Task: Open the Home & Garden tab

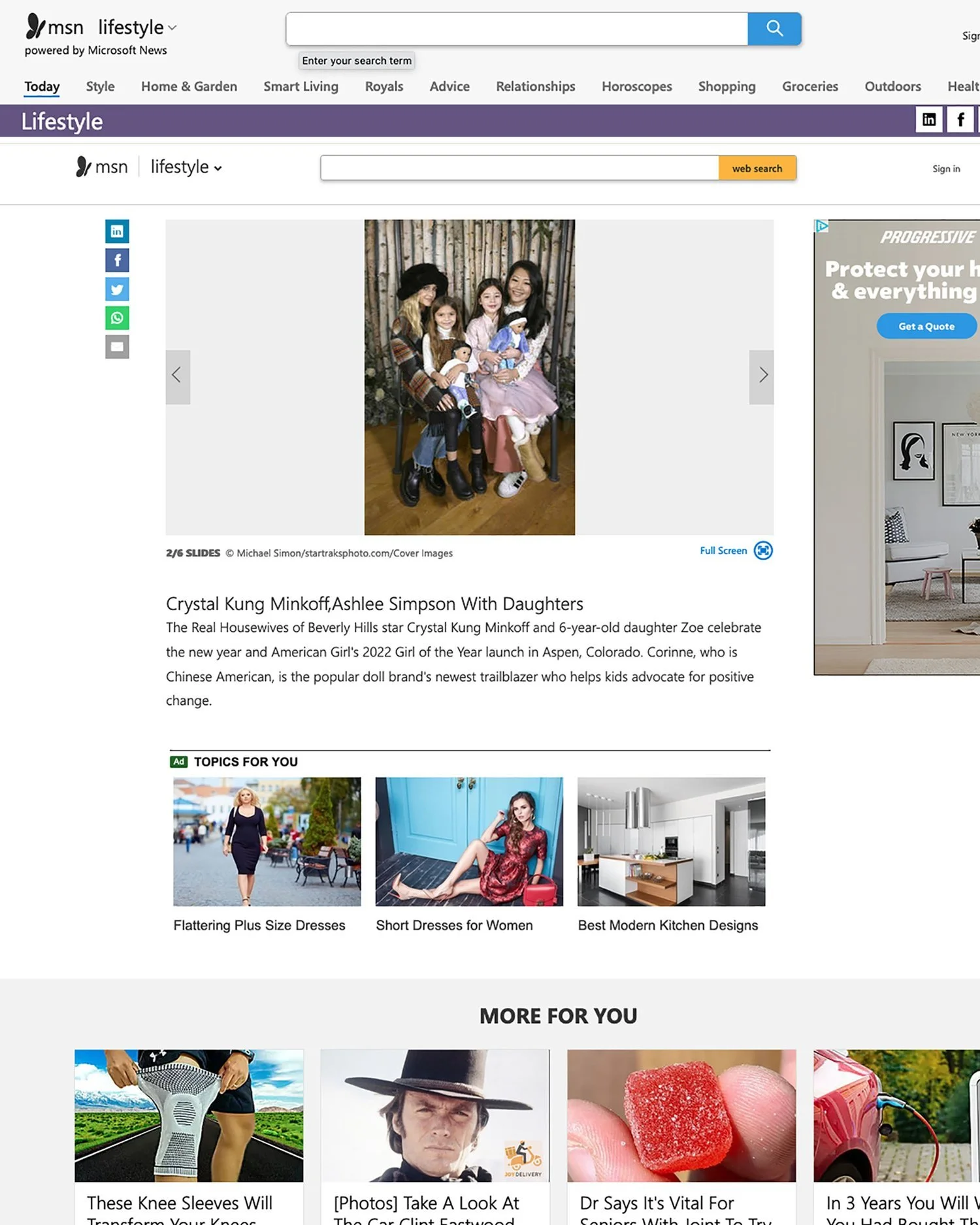Action: pyautogui.click(x=189, y=86)
